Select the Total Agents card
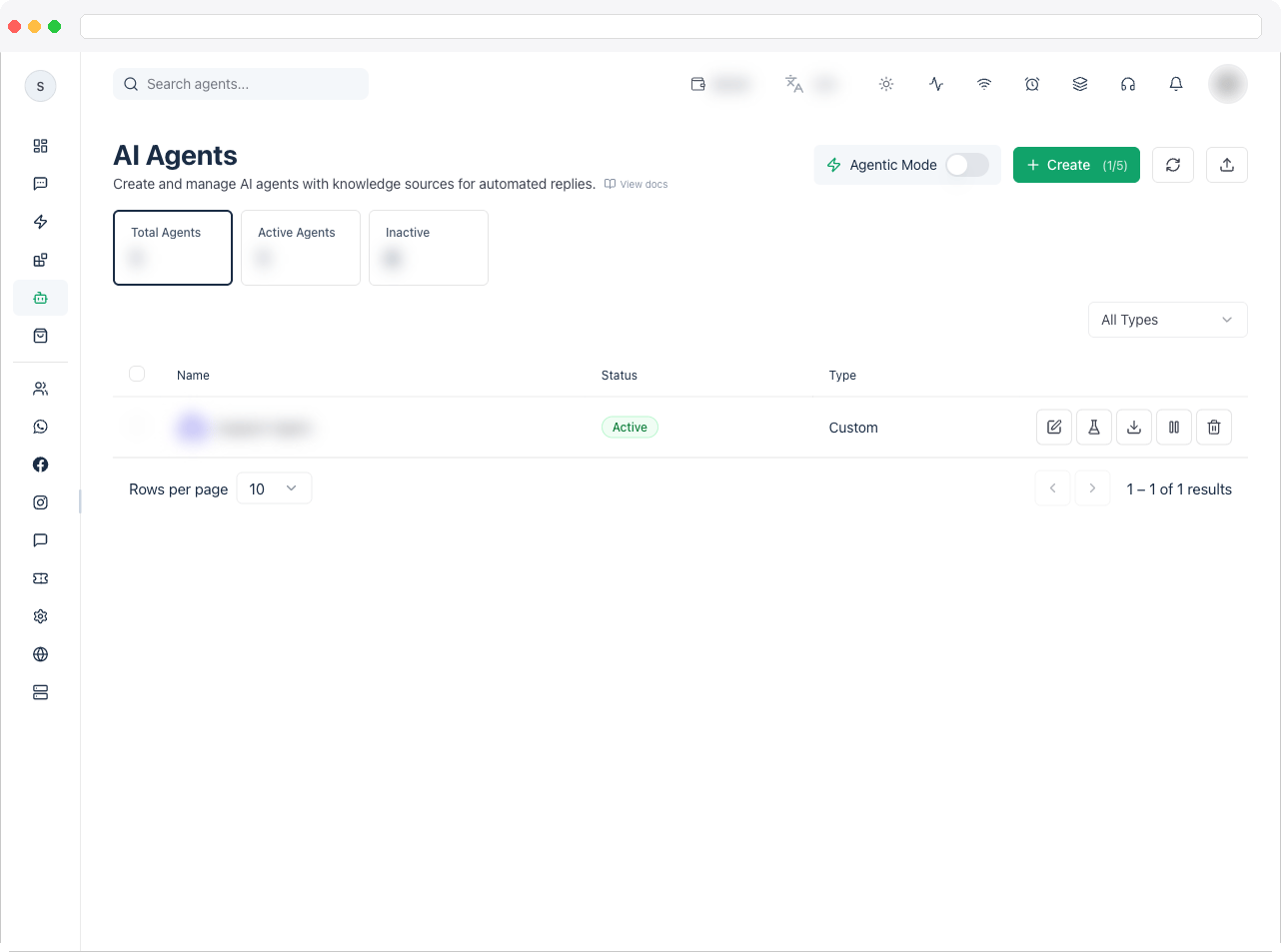 tap(173, 248)
